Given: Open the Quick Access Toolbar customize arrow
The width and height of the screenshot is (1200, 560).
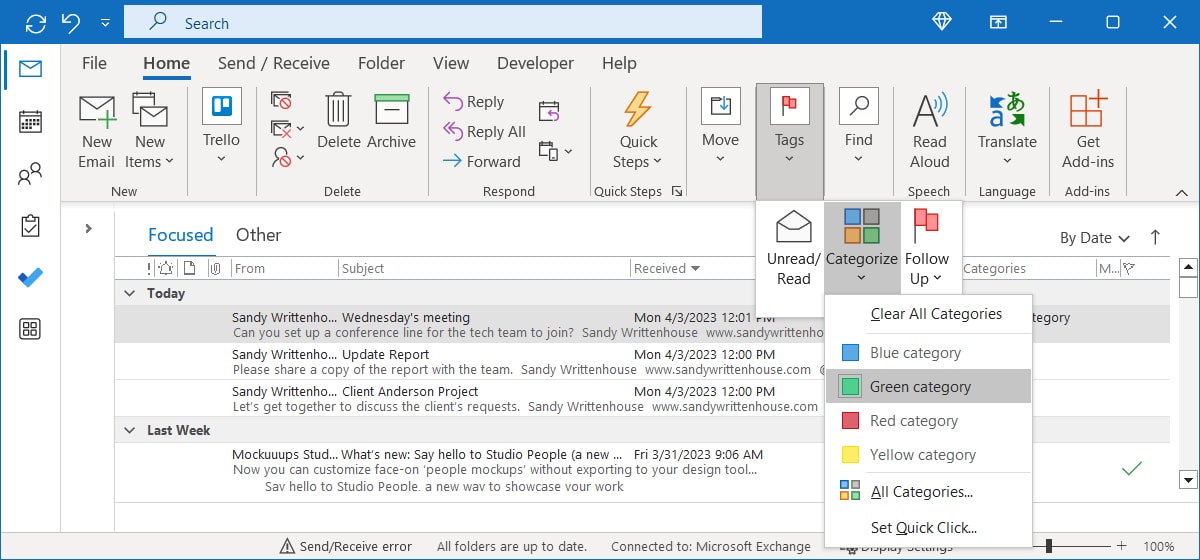Looking at the screenshot, I should click(106, 22).
